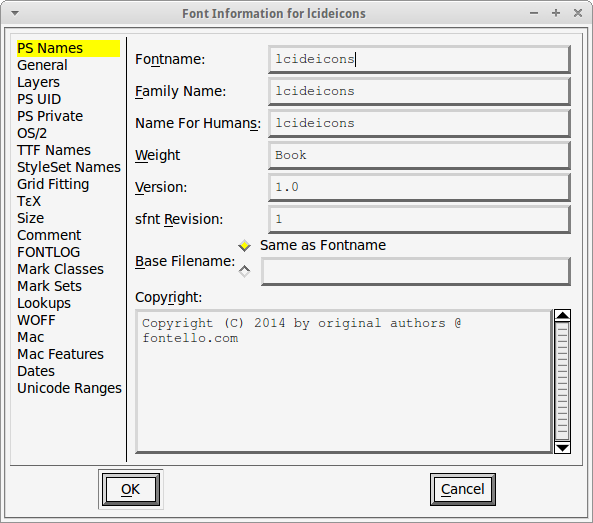Open the Layers section
This screenshot has width=593, height=523.
pyautogui.click(x=39, y=82)
